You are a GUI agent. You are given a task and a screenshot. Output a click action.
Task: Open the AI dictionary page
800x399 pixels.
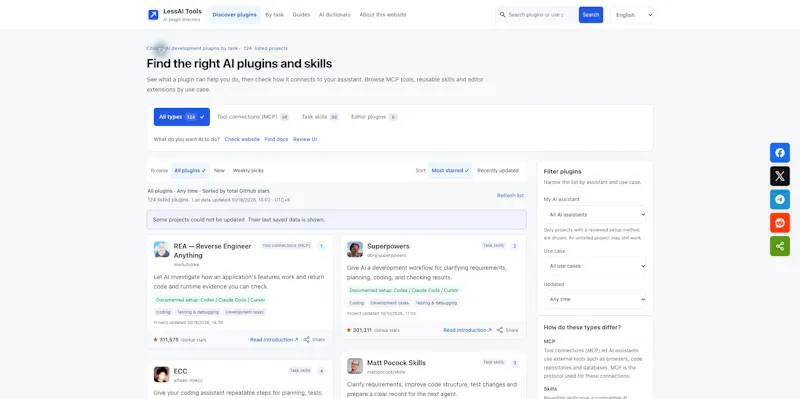click(x=335, y=15)
